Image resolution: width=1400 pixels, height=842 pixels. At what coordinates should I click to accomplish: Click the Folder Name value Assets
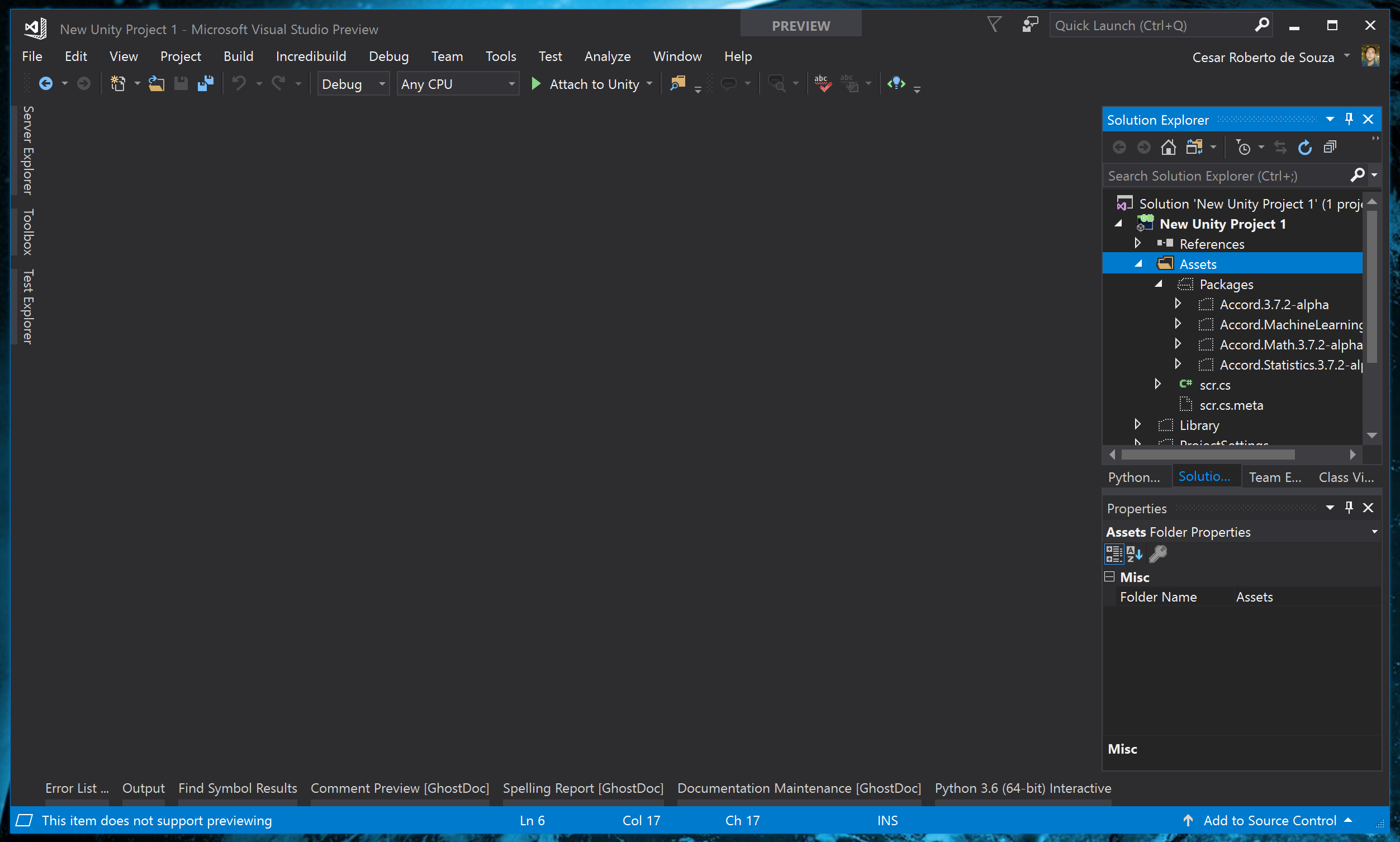pyautogui.click(x=1254, y=597)
